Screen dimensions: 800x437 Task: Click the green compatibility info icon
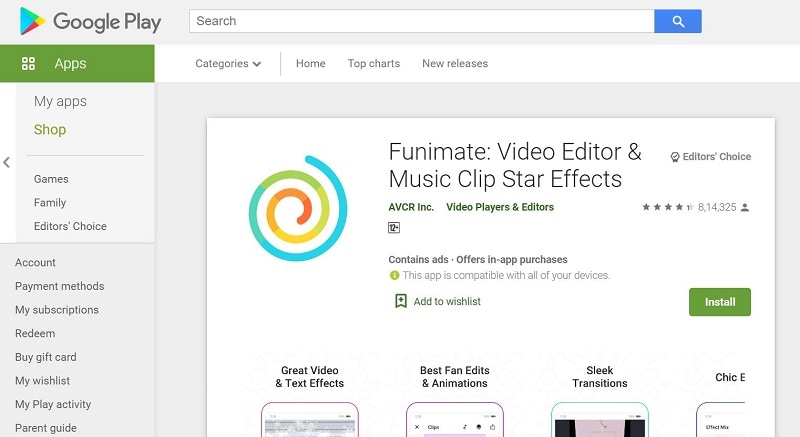394,275
